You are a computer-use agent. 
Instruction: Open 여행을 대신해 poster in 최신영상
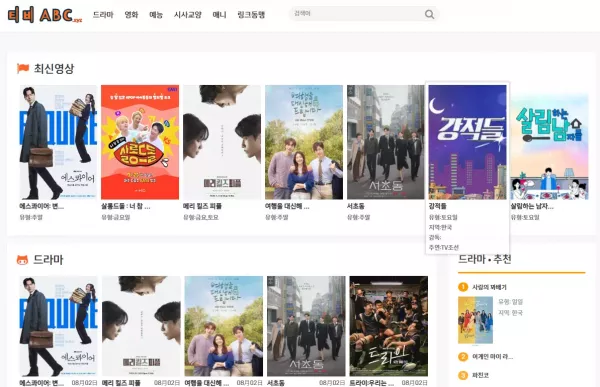click(x=304, y=142)
